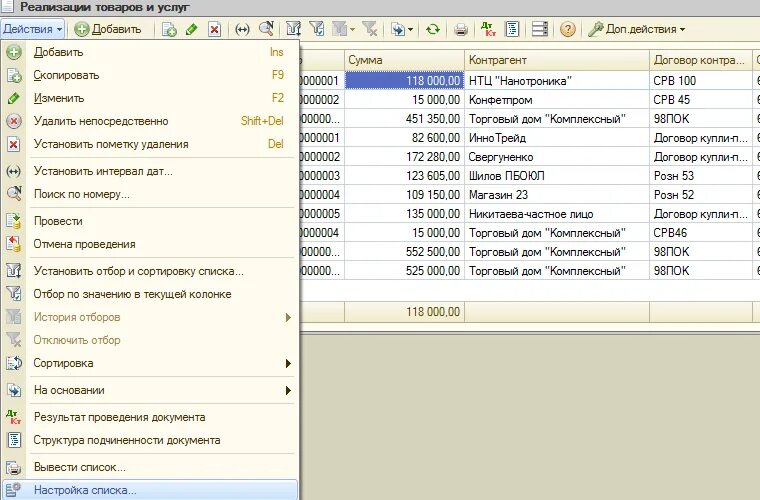Click the set filter and sorting toolbar icon
The height and width of the screenshot is (500, 760).
(293, 29)
